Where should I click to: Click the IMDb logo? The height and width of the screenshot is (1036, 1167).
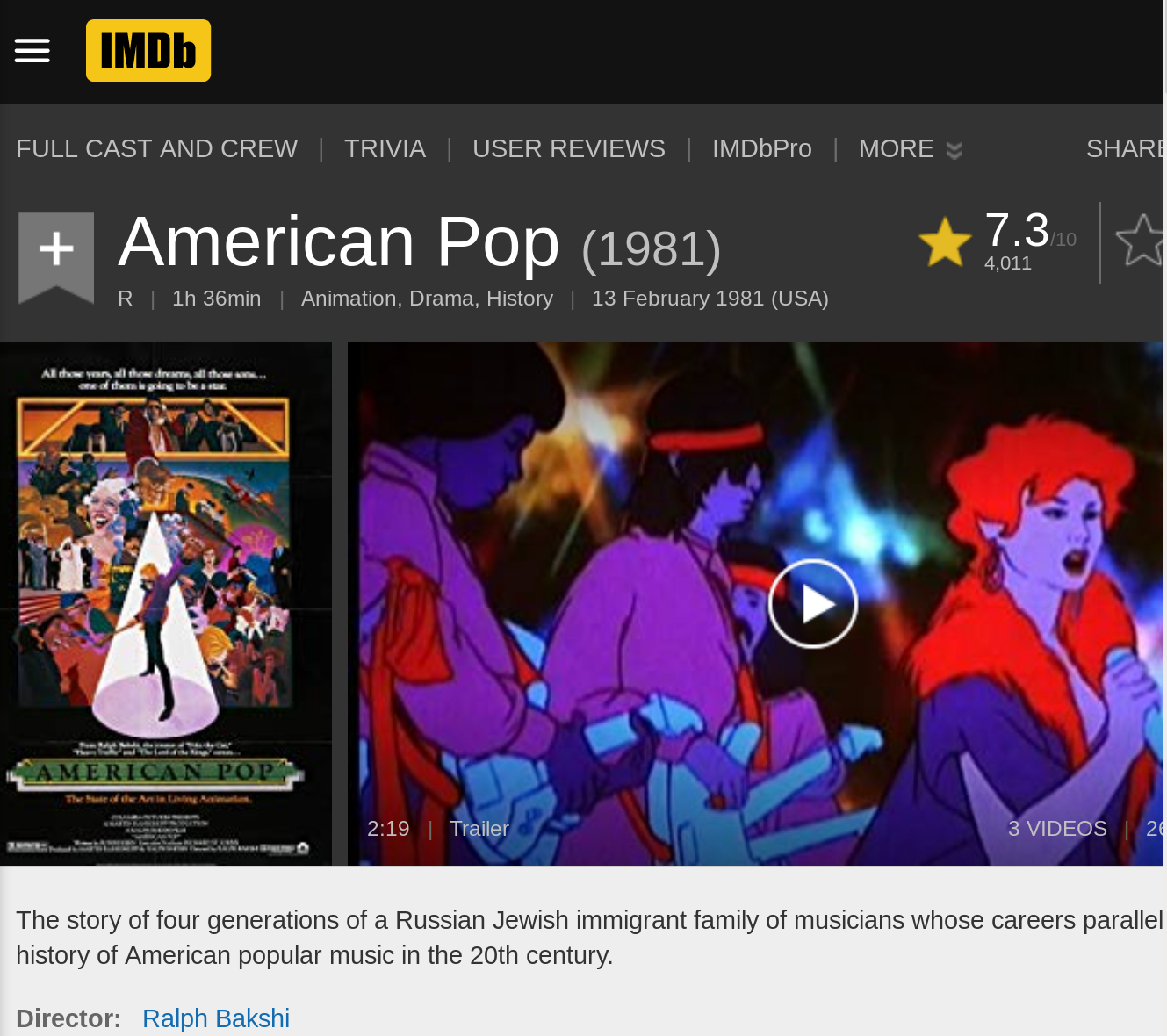[x=148, y=50]
